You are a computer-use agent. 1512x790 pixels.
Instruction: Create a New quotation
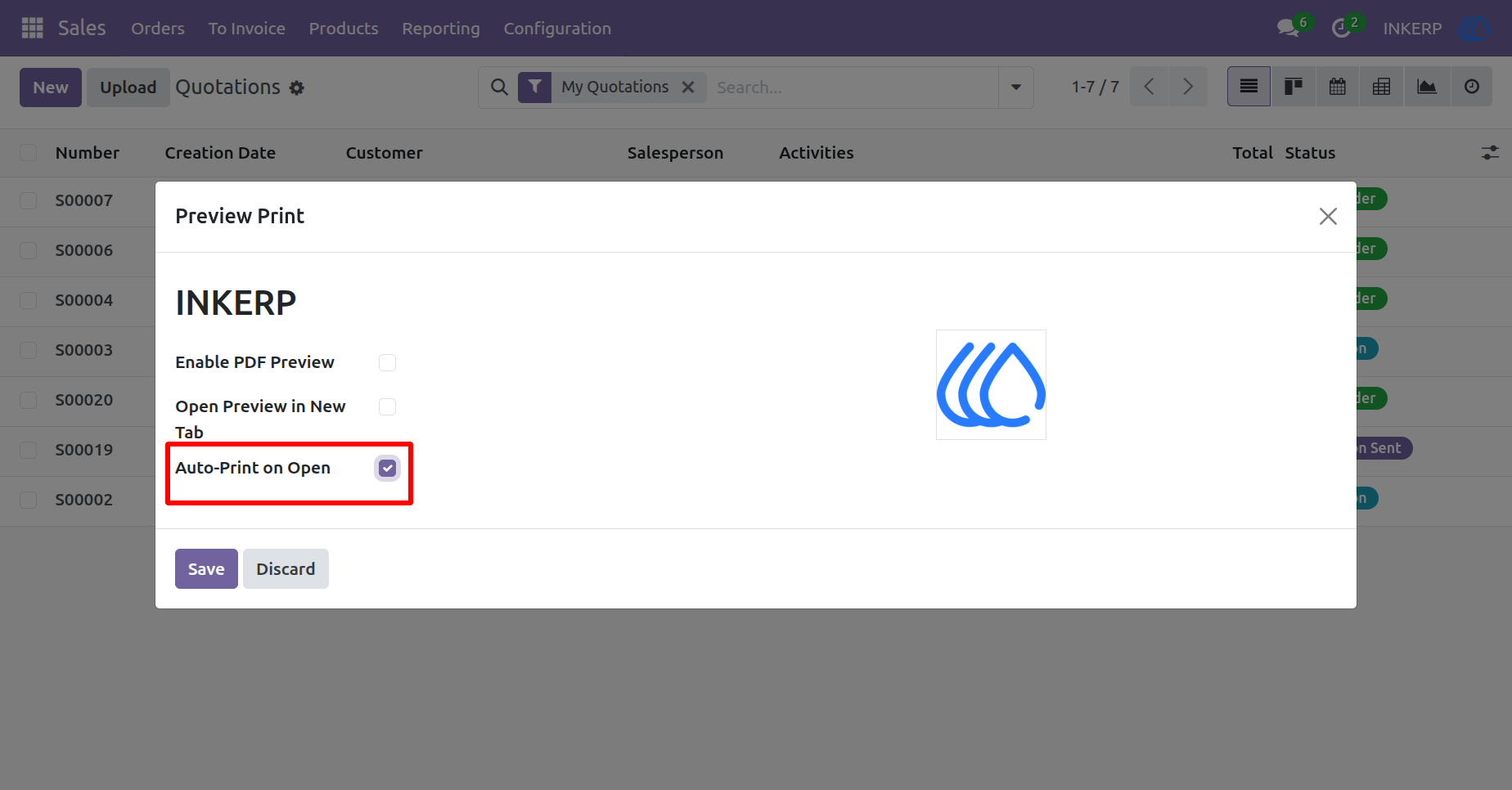51,87
